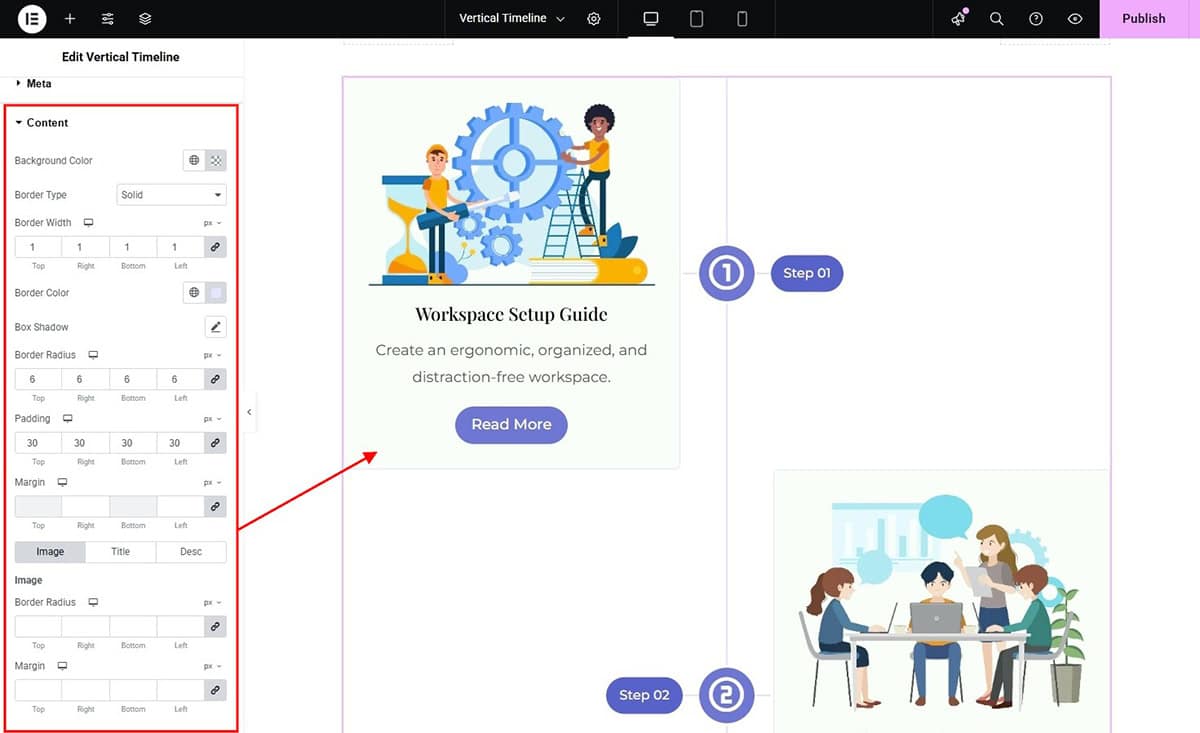Click responsive icon next to Content Border Radius
Viewport: 1200px width, 733px height.
[93, 355]
